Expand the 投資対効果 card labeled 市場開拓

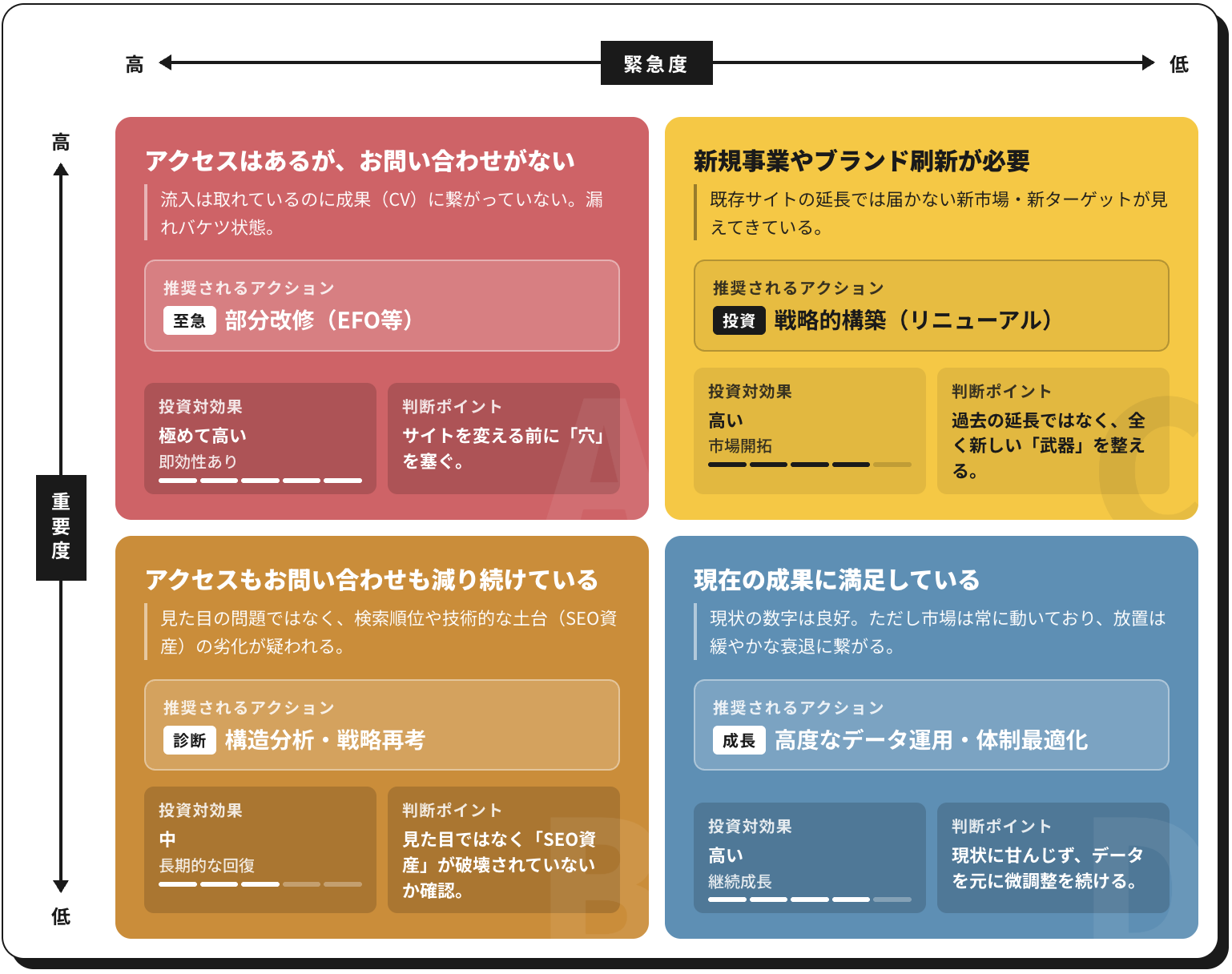(810, 431)
